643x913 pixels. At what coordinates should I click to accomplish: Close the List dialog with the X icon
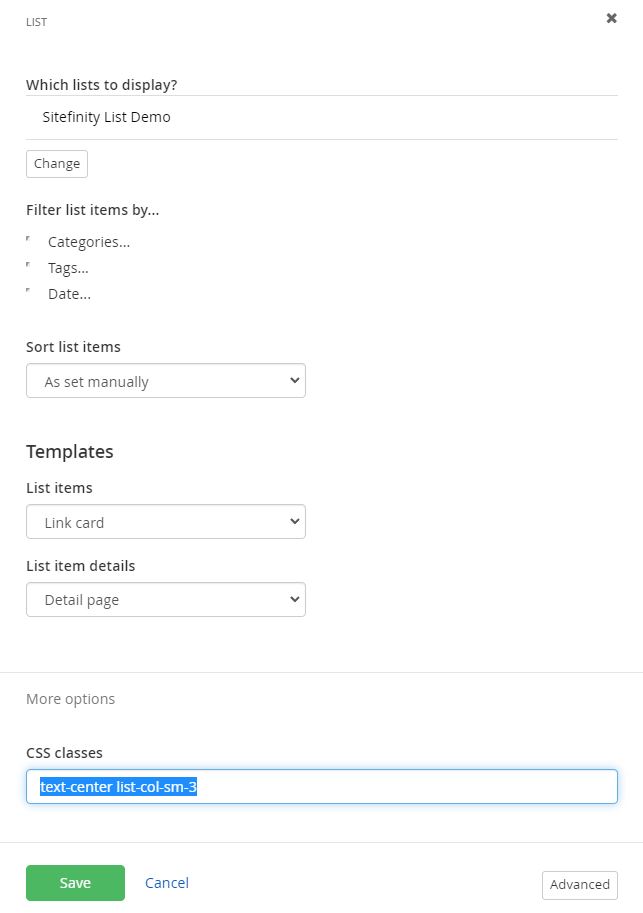tap(611, 18)
